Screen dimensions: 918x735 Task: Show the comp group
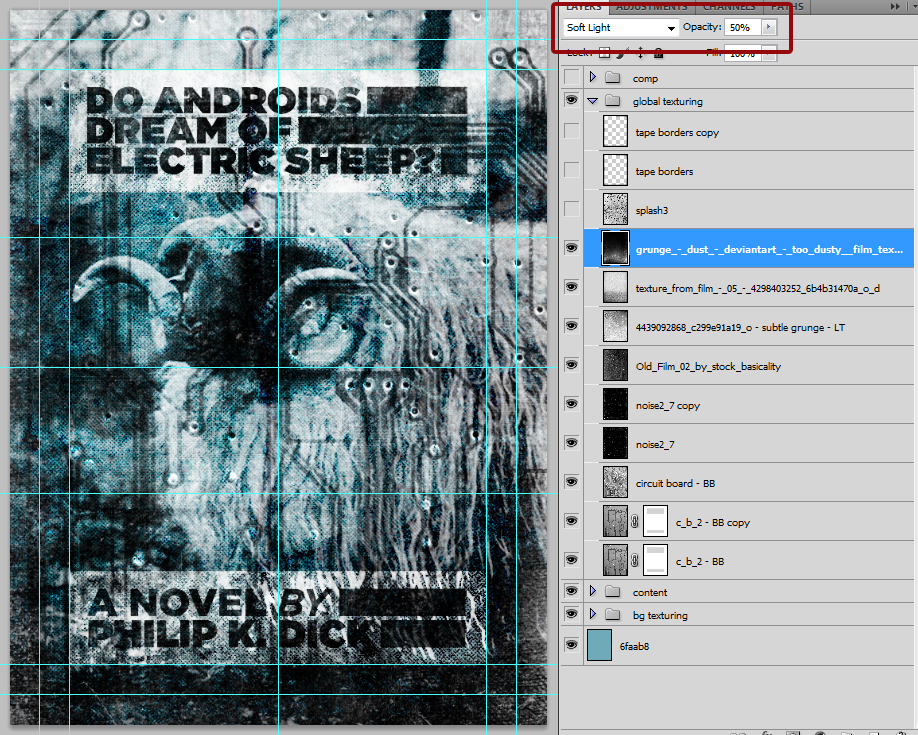pyautogui.click(x=571, y=77)
